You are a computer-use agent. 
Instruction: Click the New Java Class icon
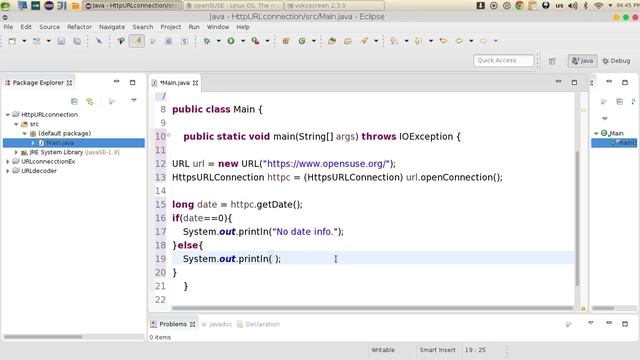(x=302, y=41)
